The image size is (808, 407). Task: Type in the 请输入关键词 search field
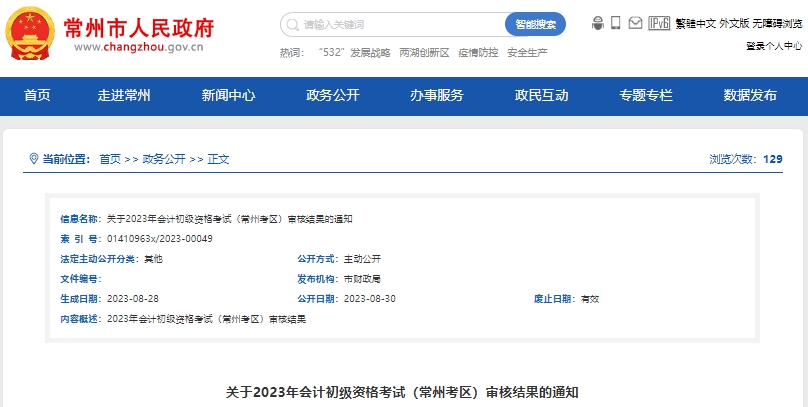(400, 24)
